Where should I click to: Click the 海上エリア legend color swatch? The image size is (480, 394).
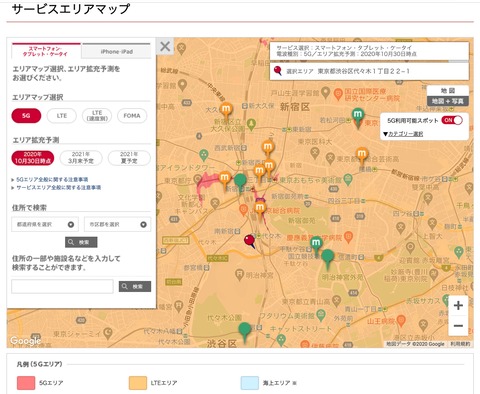coord(250,383)
